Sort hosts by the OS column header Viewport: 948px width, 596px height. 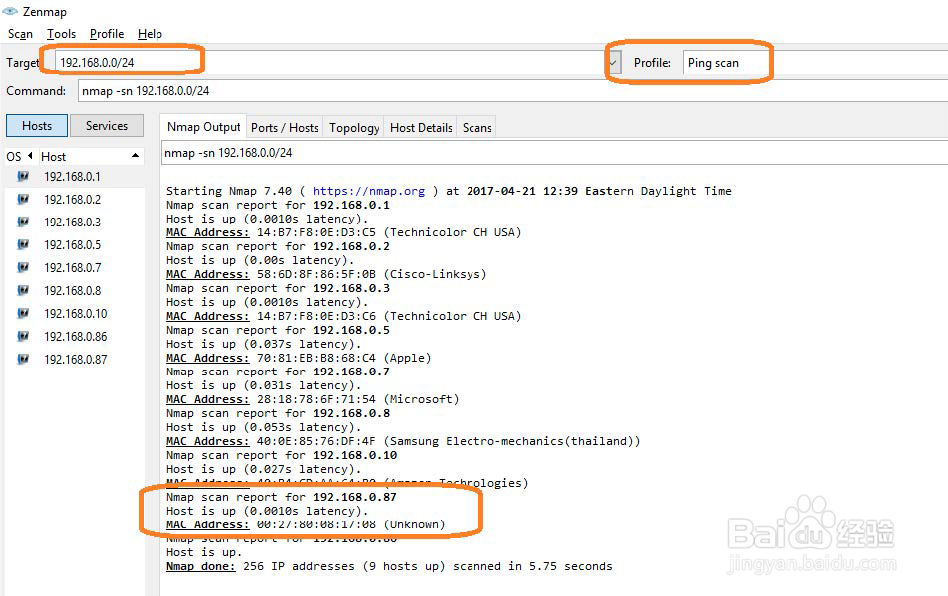pyautogui.click(x=19, y=157)
